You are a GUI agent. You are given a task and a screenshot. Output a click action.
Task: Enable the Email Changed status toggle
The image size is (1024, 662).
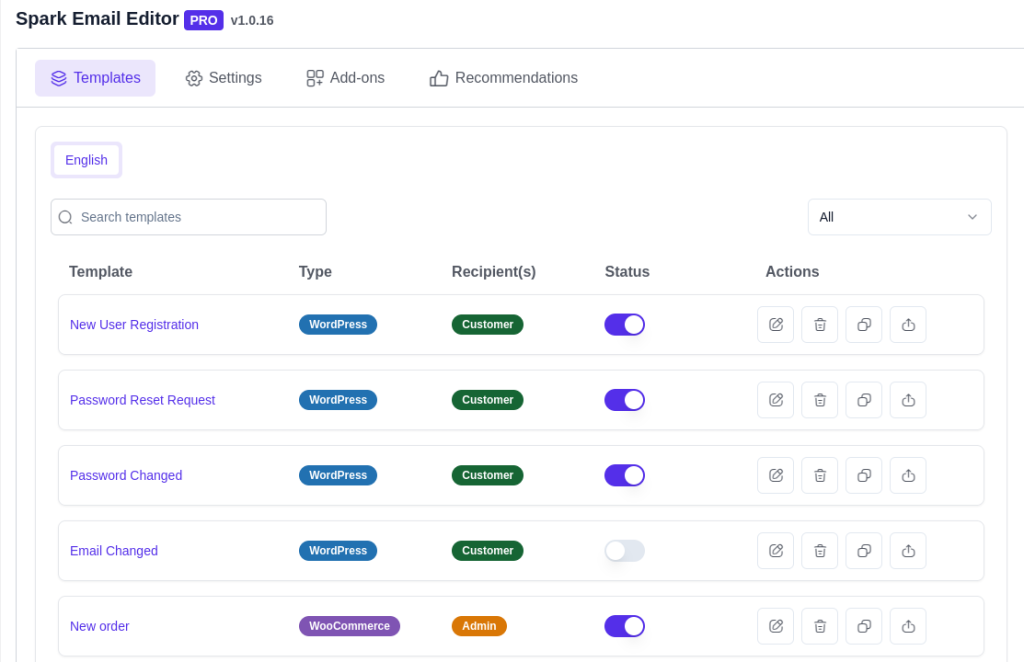624,551
